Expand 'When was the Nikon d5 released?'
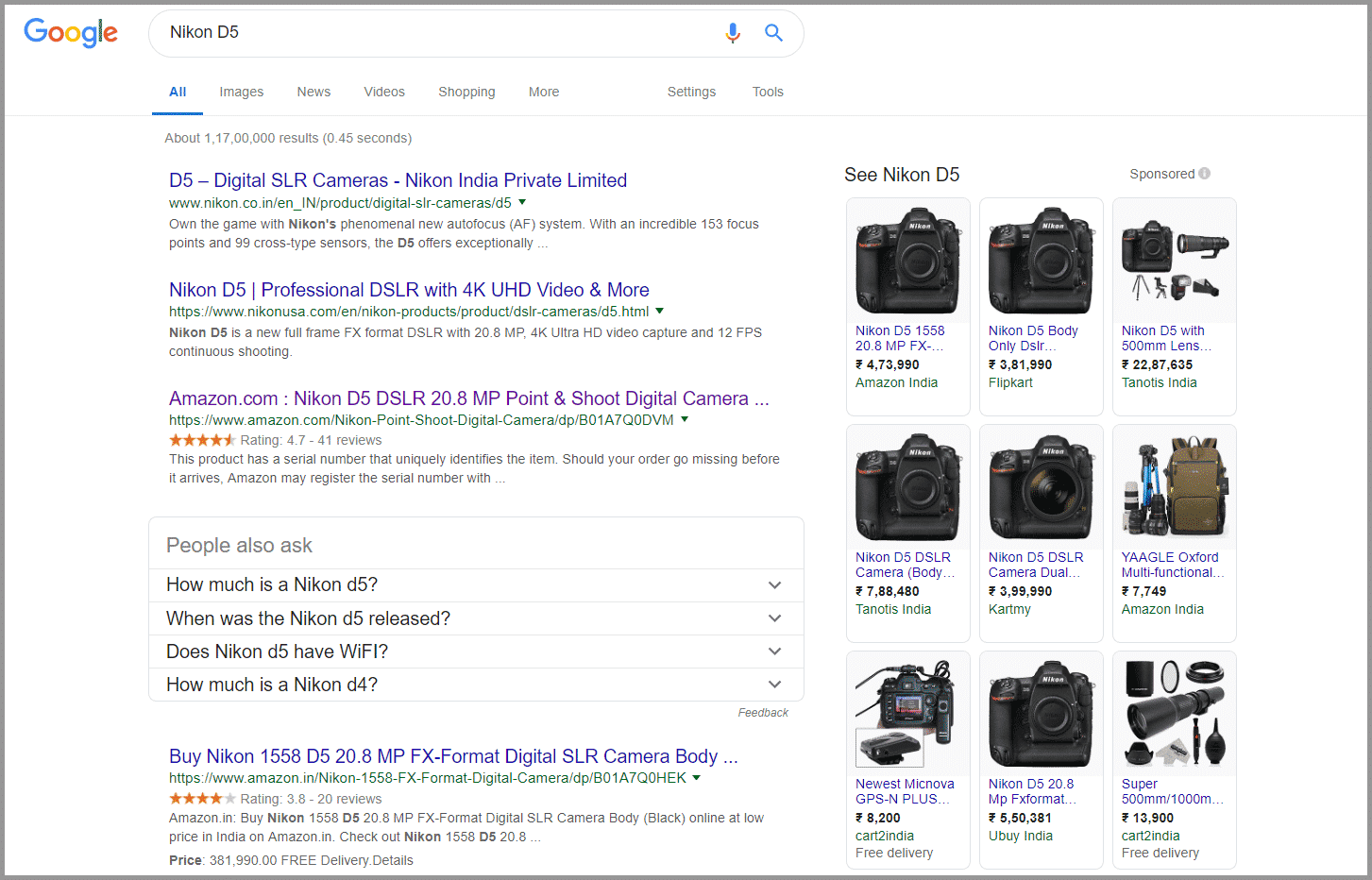 point(476,618)
